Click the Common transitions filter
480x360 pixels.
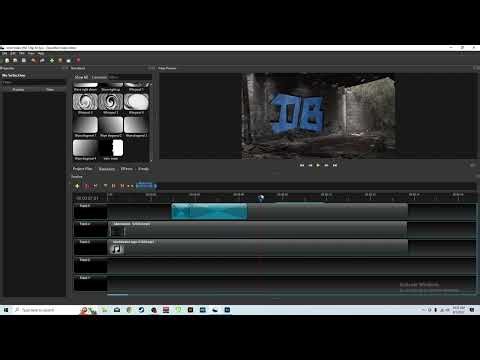(99, 77)
